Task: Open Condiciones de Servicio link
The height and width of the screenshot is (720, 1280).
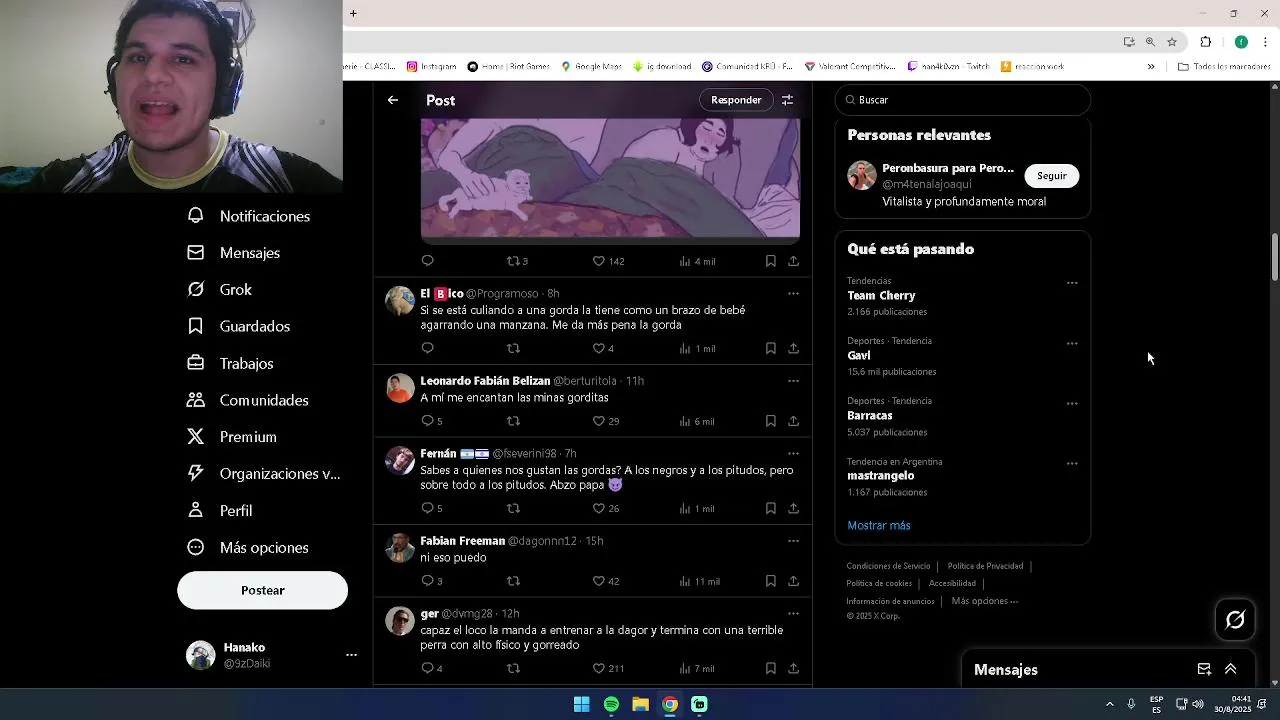Action: 888,566
